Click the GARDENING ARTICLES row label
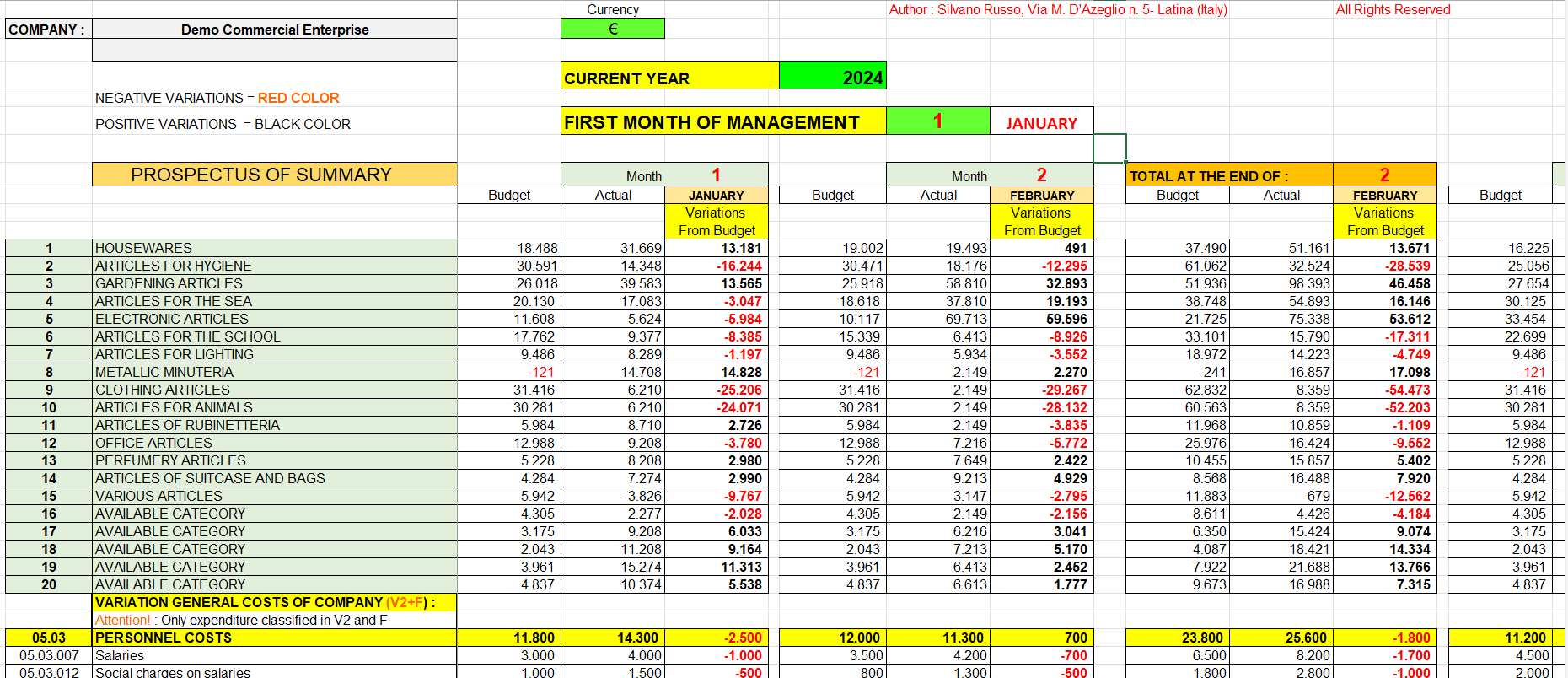Image resolution: width=1568 pixels, height=678 pixels. tap(275, 283)
